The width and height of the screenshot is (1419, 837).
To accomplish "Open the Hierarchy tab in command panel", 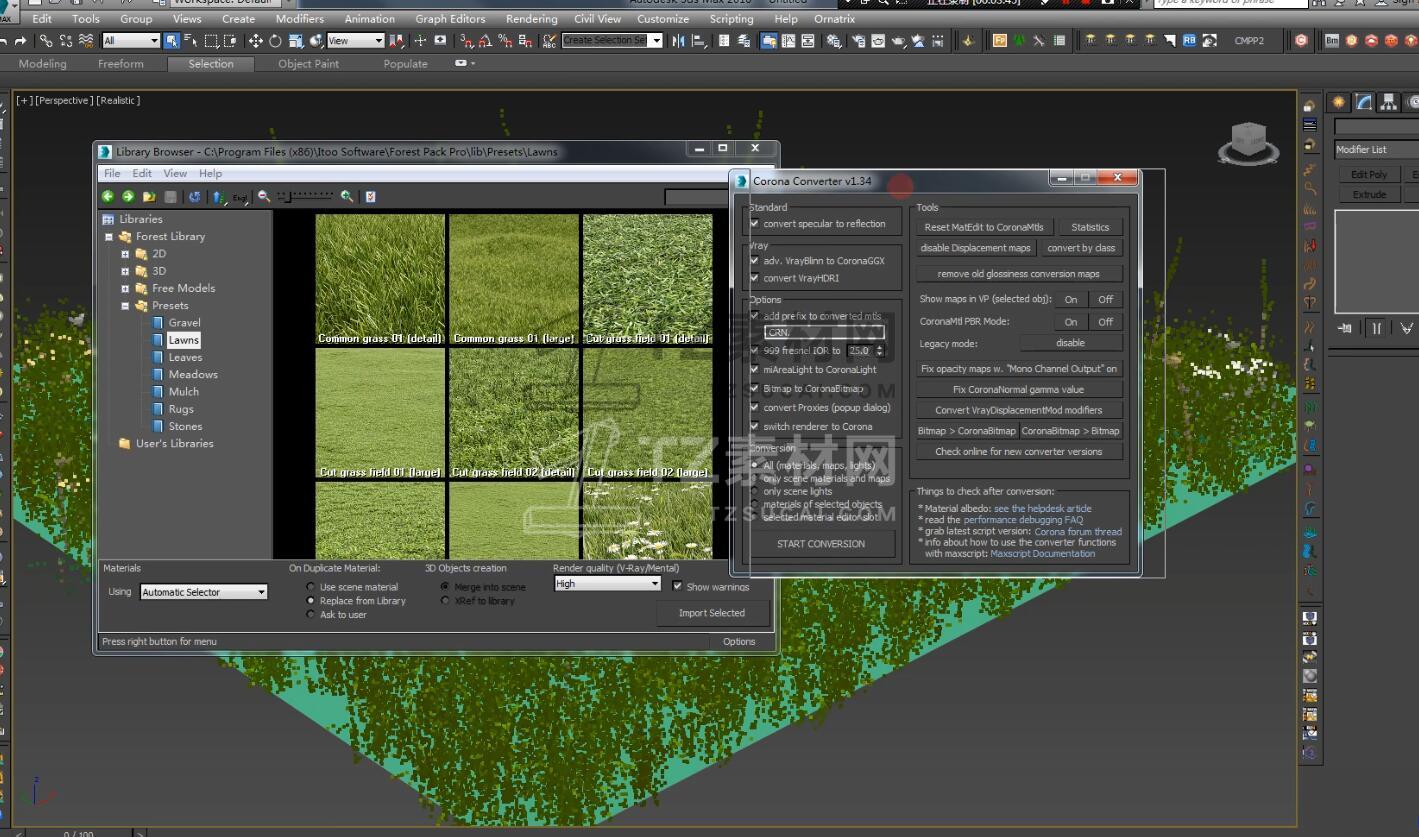I will [x=1388, y=102].
